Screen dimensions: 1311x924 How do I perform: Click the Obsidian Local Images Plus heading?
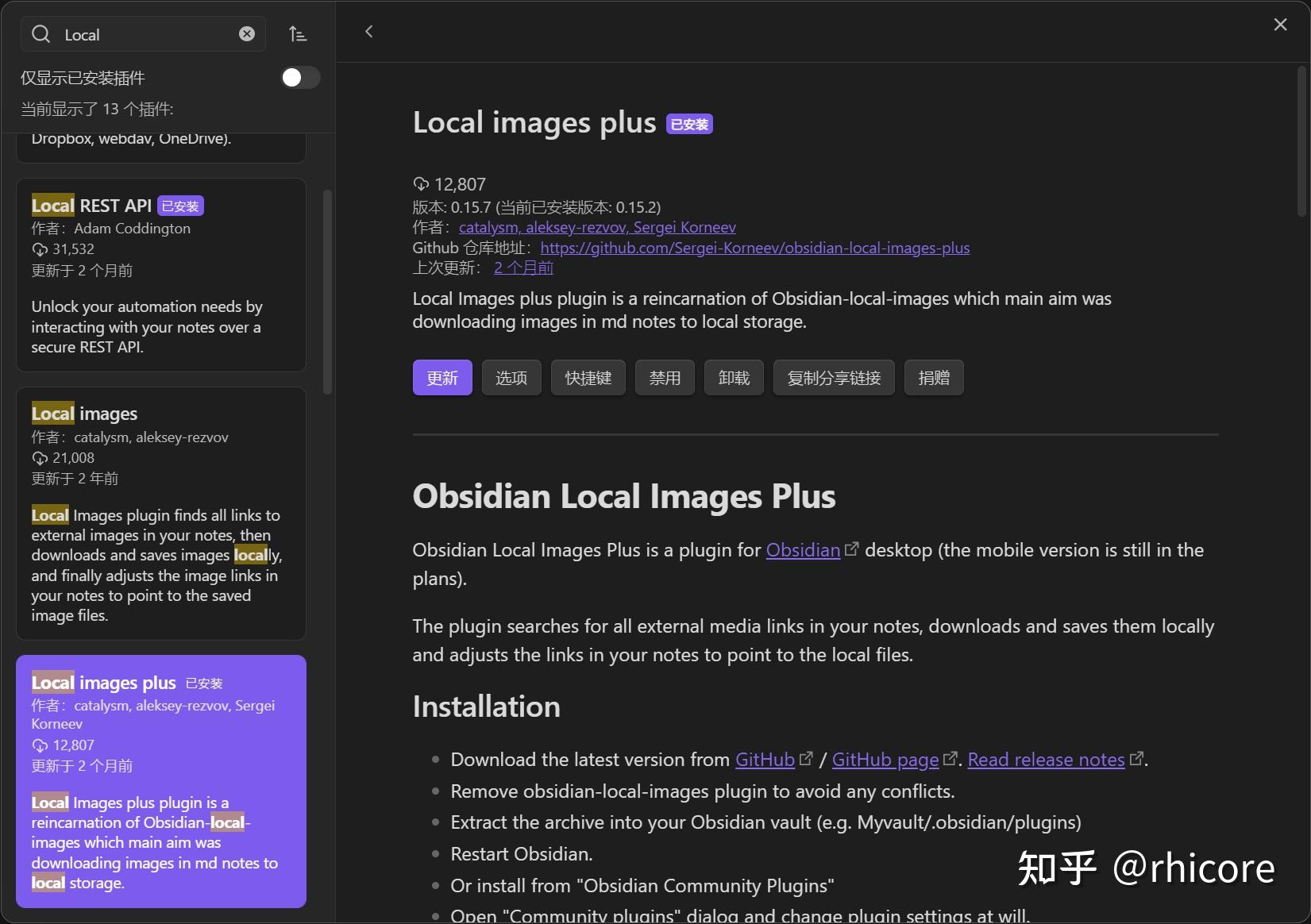624,496
